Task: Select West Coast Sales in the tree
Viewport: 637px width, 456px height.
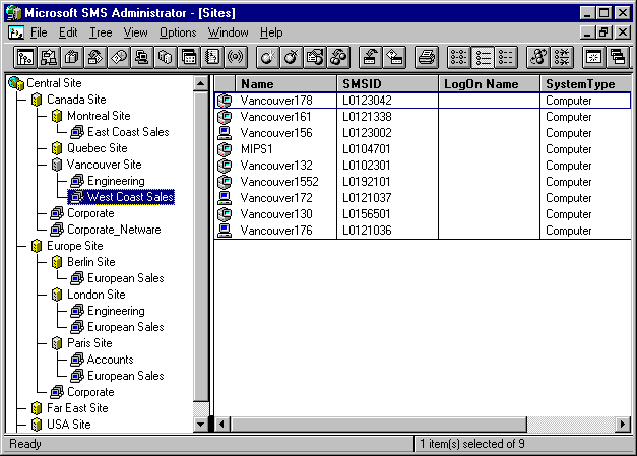Action: pyautogui.click(x=130, y=197)
